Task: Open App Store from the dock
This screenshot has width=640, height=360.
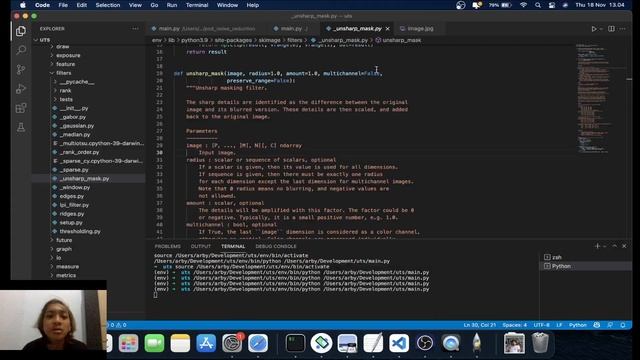Action: (x=206, y=343)
